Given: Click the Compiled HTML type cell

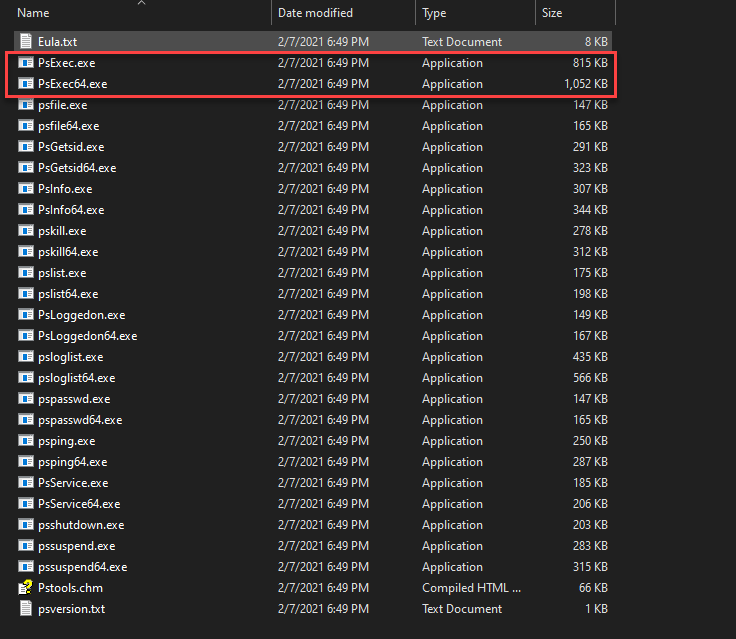Looking at the screenshot, I should pos(471,588).
